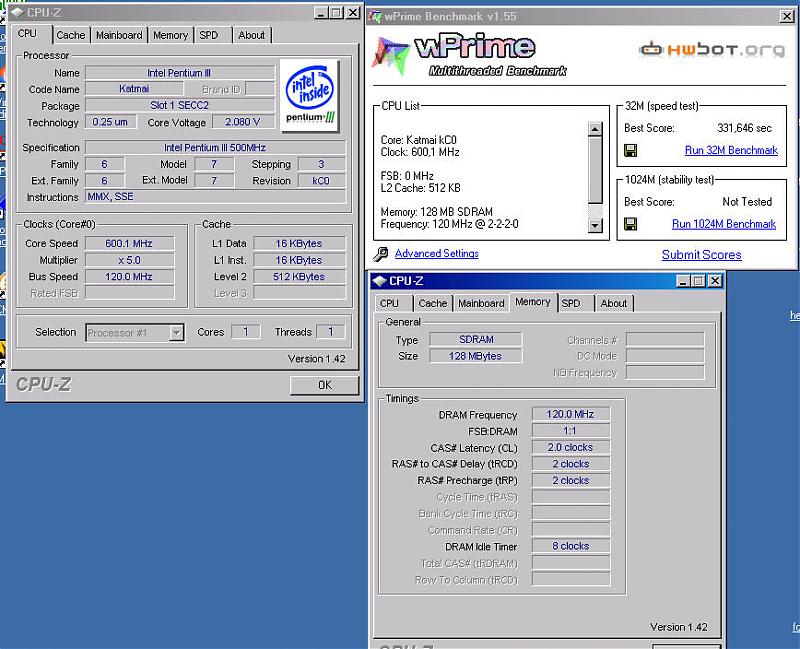The image size is (800, 649).
Task: Open Advanced Settings link in wPrime
Action: (437, 254)
